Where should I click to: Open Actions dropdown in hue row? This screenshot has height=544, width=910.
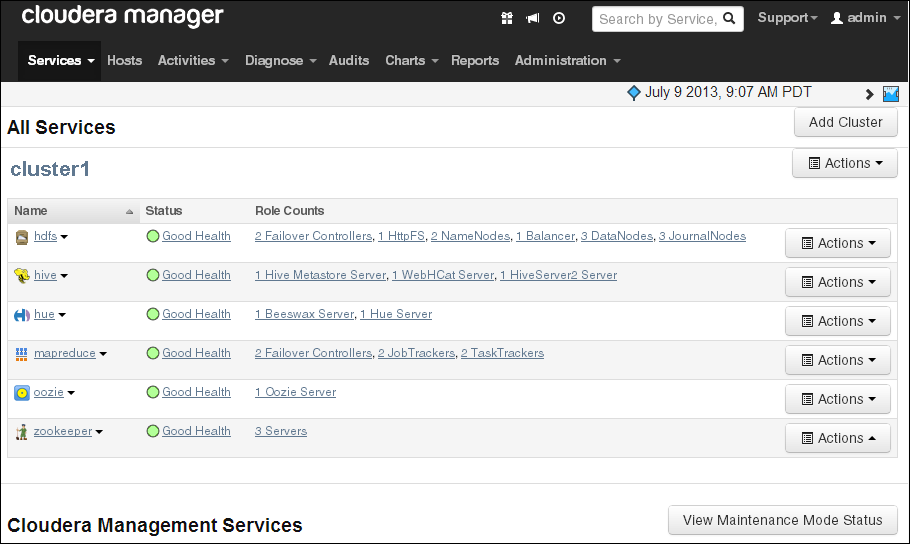tap(837, 321)
